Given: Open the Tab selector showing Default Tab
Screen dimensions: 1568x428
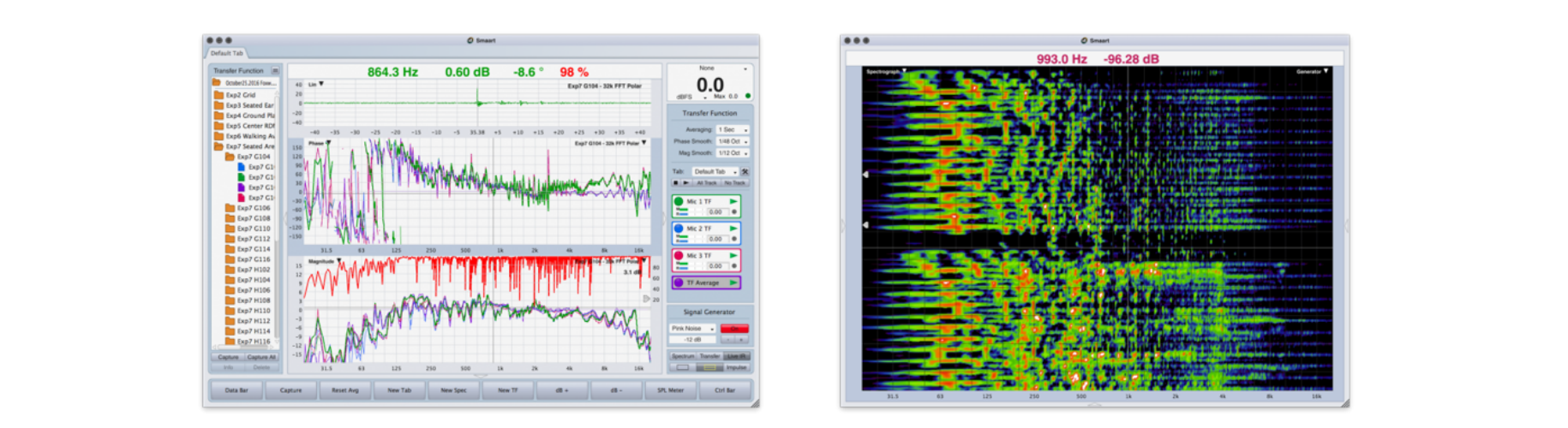Looking at the screenshot, I should pyautogui.click(x=715, y=172).
